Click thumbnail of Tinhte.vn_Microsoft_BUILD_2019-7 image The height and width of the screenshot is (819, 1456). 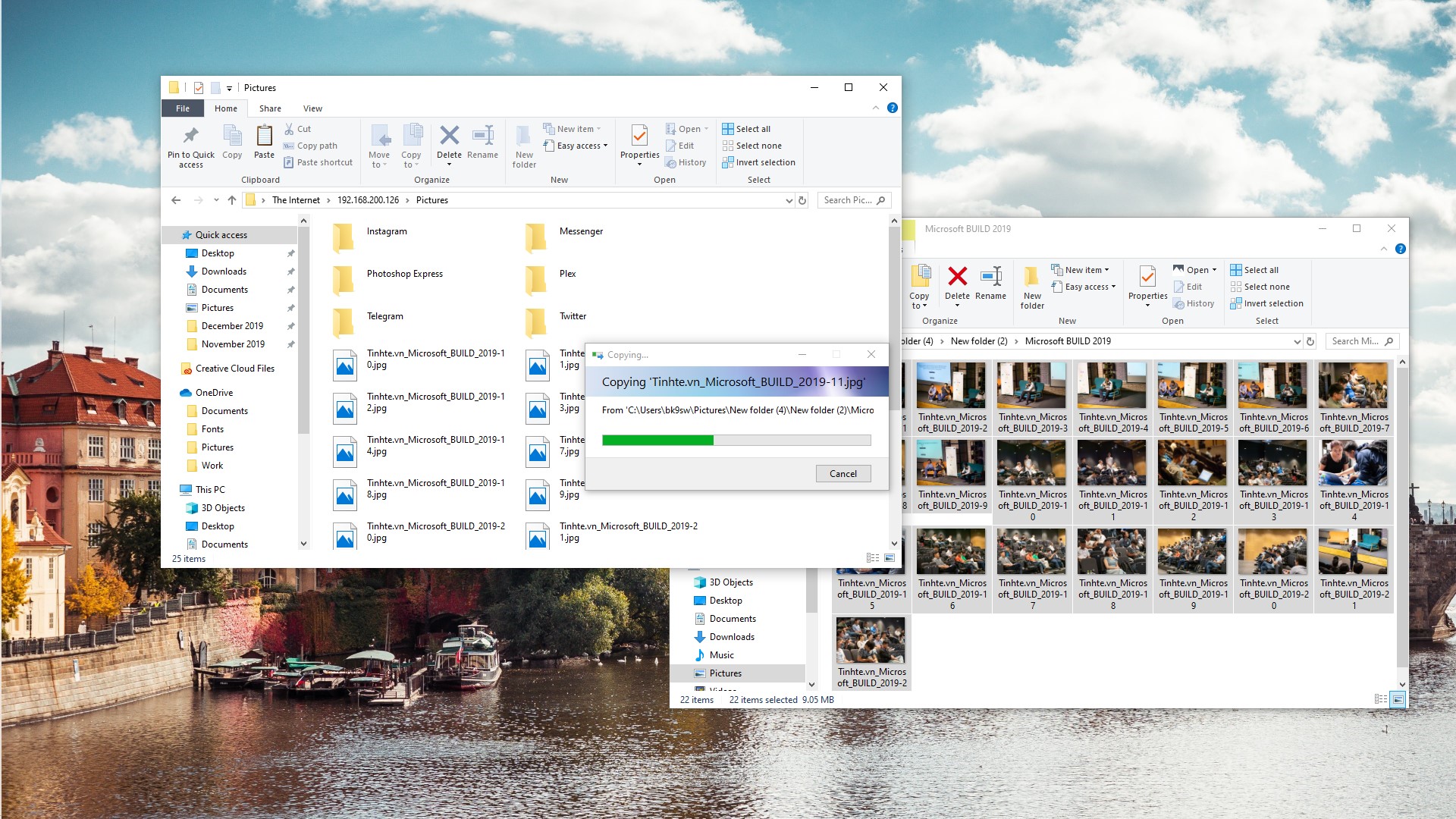(x=1354, y=385)
